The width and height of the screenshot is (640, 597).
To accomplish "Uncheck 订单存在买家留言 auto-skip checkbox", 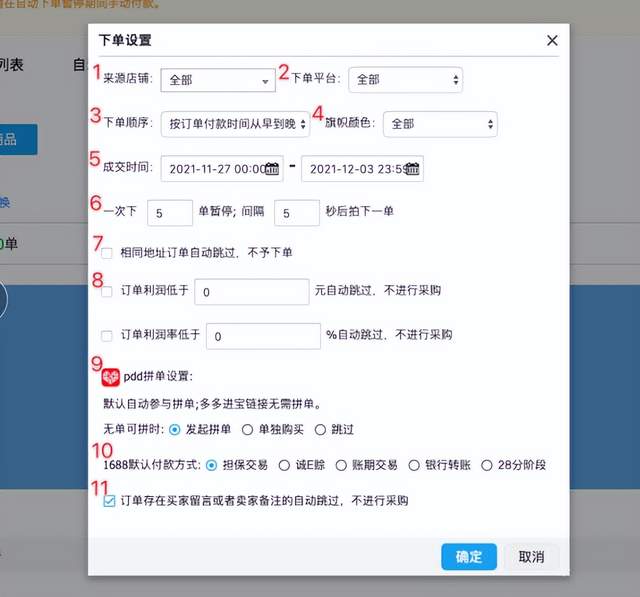I will 109,501.
